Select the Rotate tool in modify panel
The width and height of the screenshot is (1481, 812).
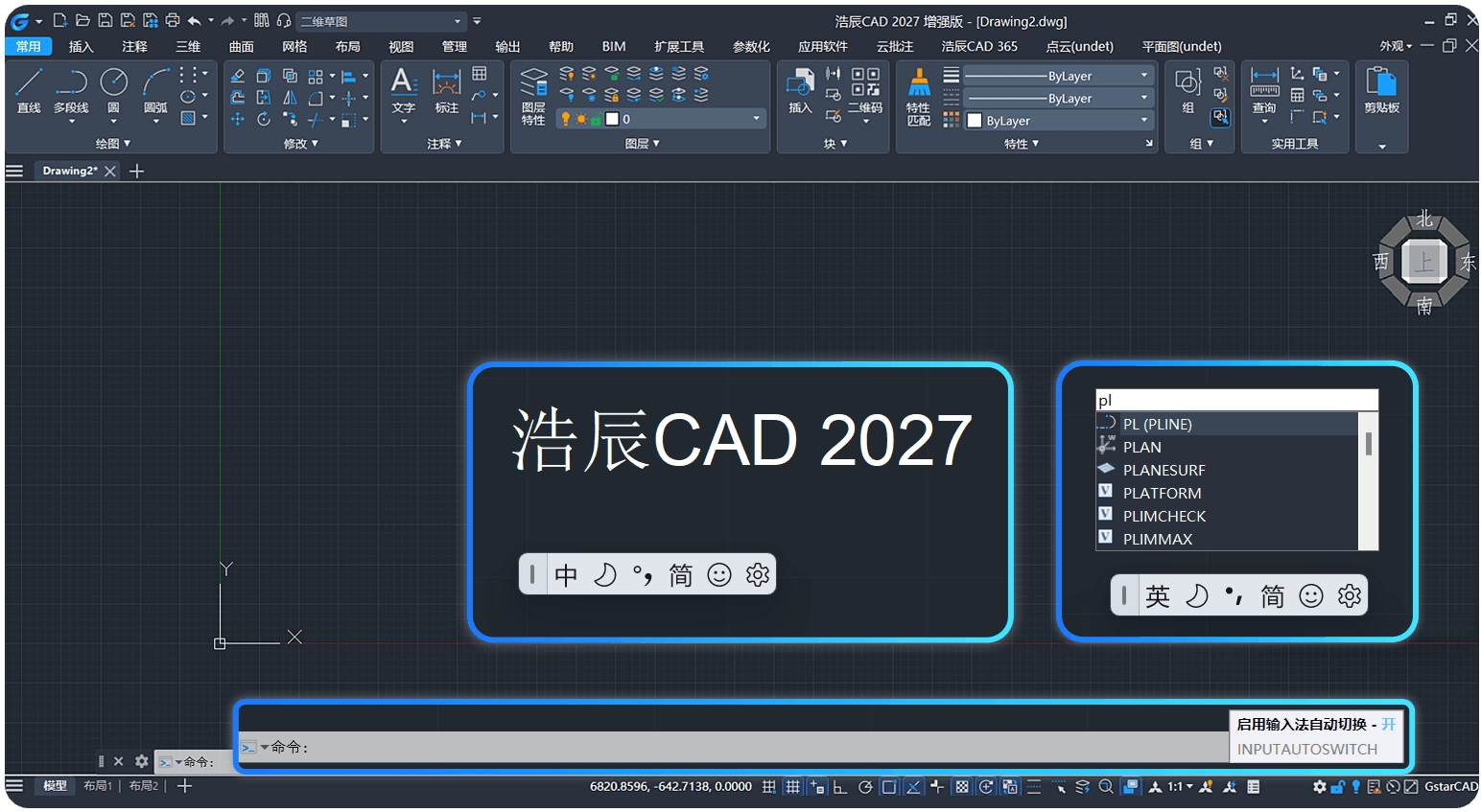click(264, 119)
